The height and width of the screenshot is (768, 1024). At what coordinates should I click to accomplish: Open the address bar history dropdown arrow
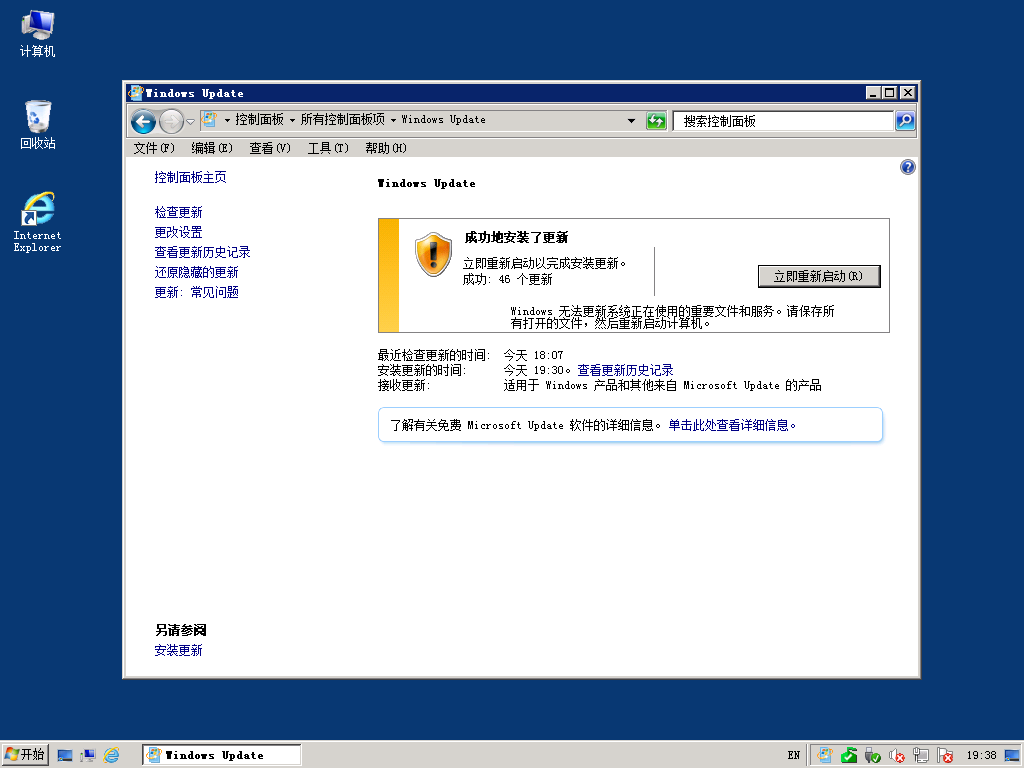[631, 121]
